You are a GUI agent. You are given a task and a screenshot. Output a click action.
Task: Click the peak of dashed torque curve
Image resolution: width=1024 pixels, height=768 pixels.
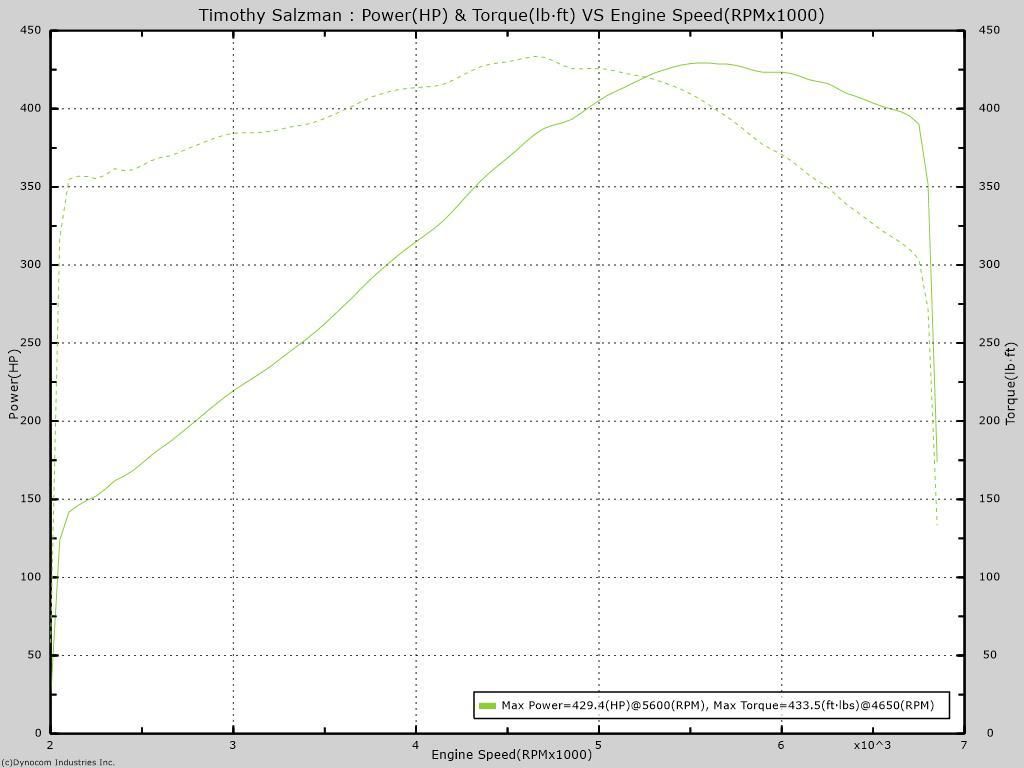pyautogui.click(x=535, y=57)
